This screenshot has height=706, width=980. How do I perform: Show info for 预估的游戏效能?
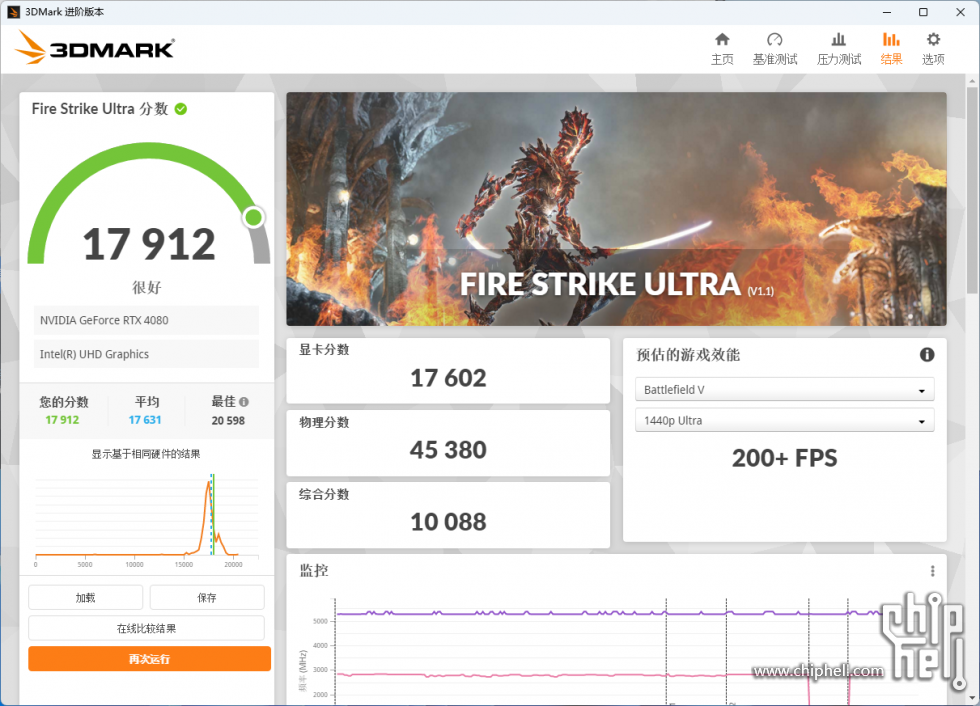coord(927,355)
